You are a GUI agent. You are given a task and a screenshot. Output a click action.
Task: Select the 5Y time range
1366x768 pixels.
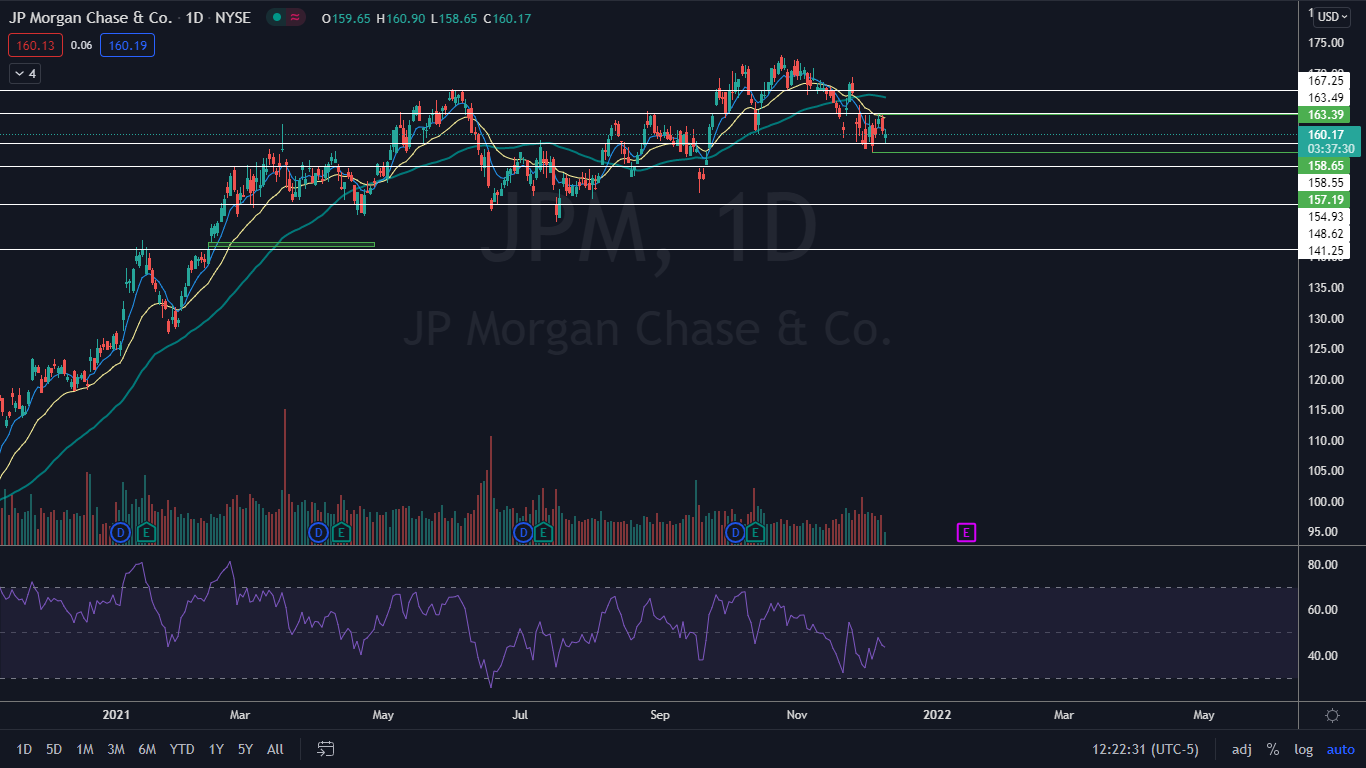coord(246,749)
